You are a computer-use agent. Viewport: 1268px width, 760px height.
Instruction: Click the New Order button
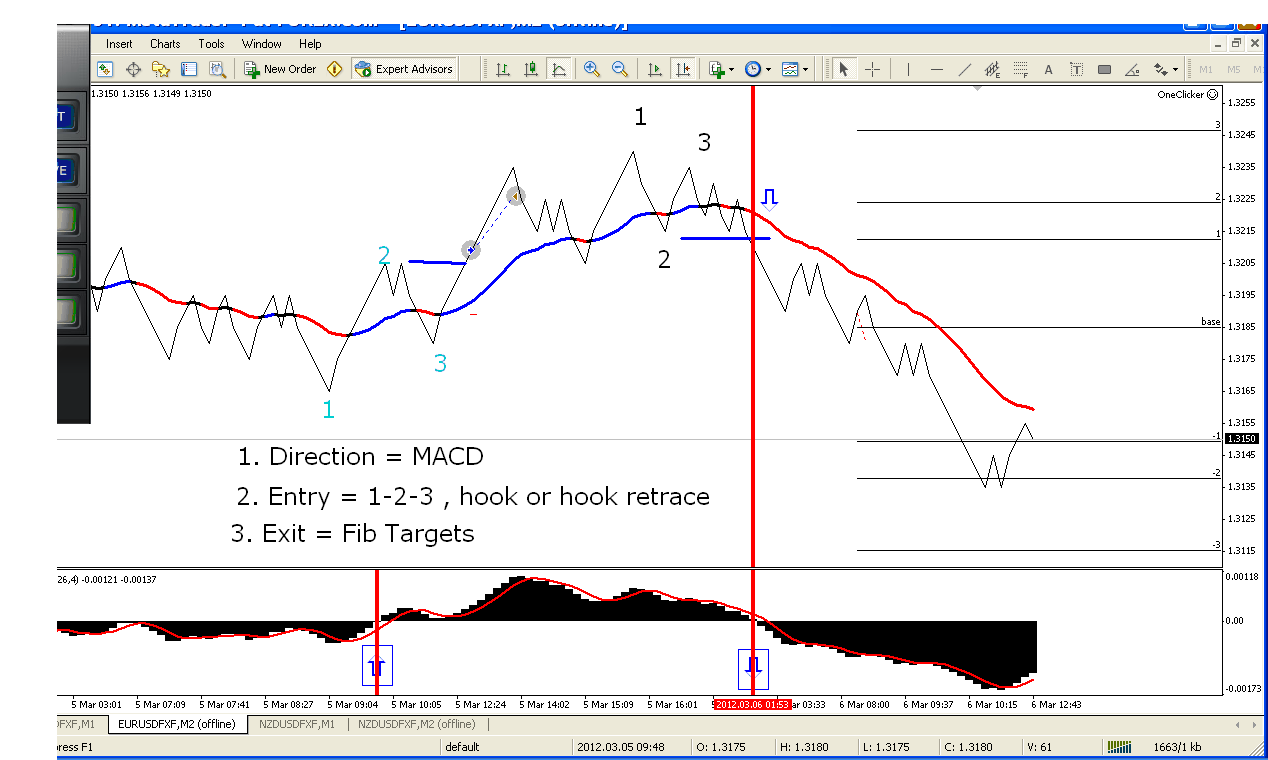(281, 69)
